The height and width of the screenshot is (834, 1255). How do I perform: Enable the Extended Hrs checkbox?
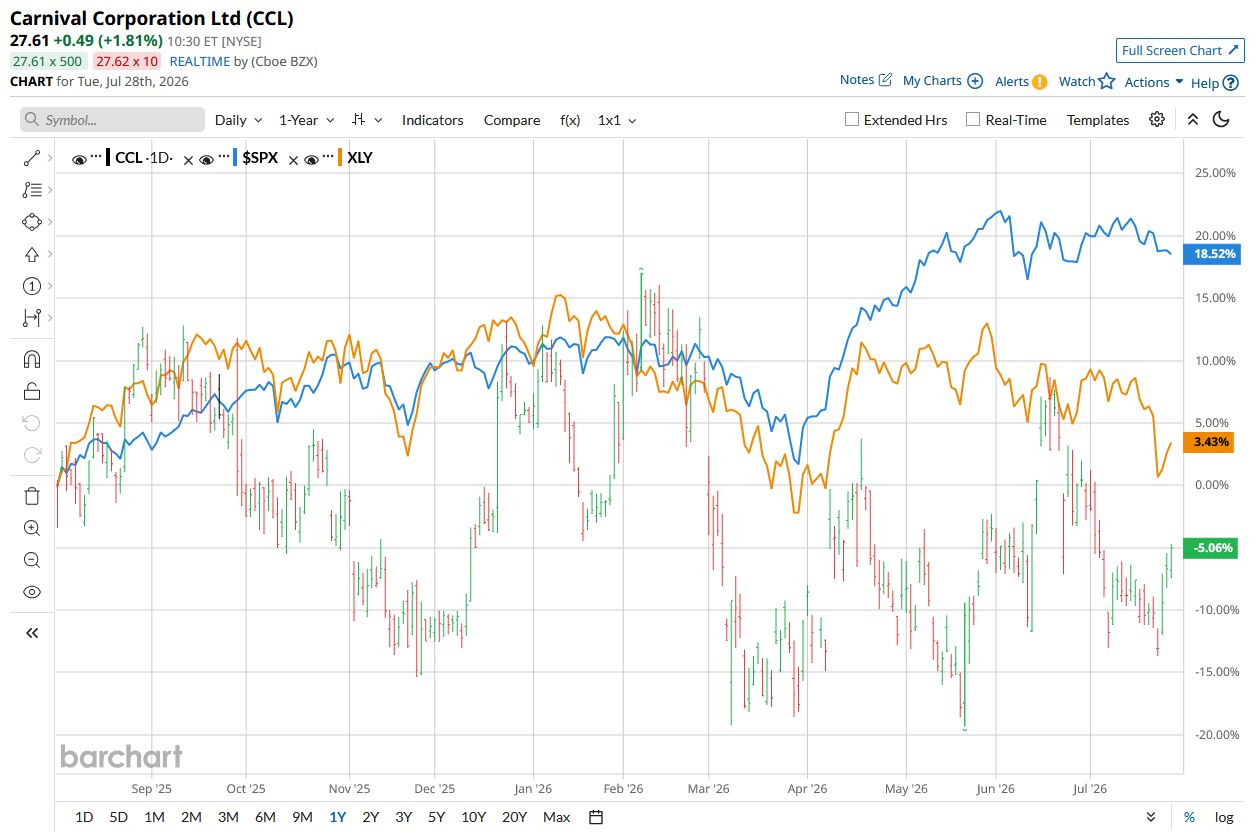pos(852,119)
